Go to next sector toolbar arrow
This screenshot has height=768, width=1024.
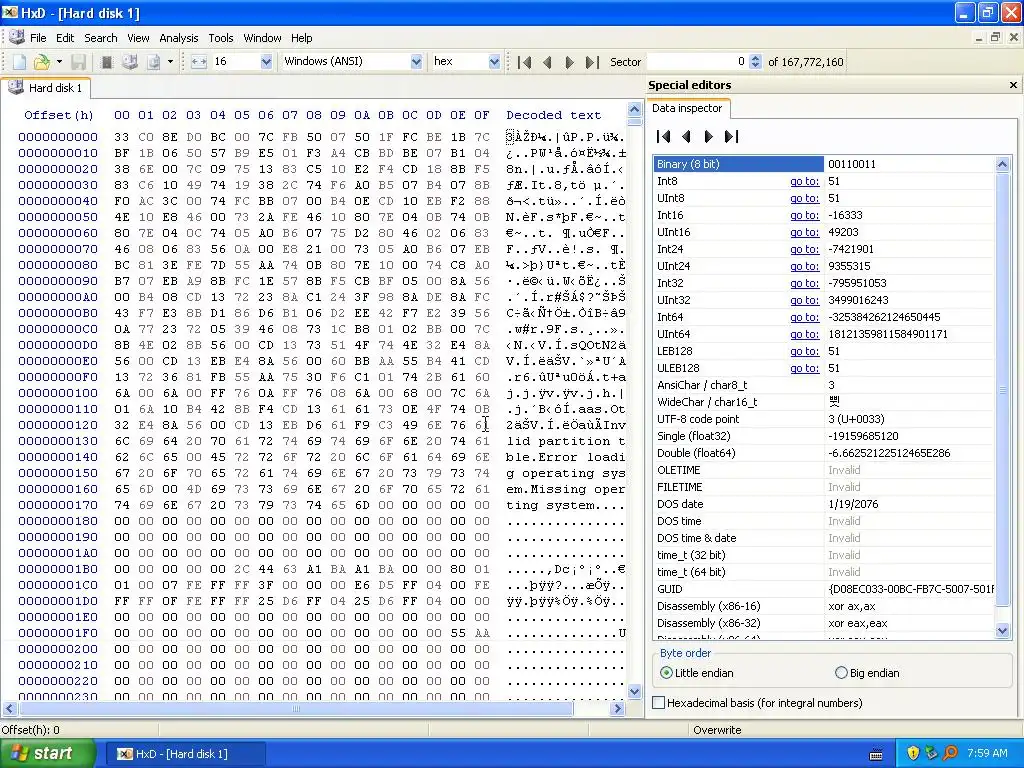coord(569,62)
